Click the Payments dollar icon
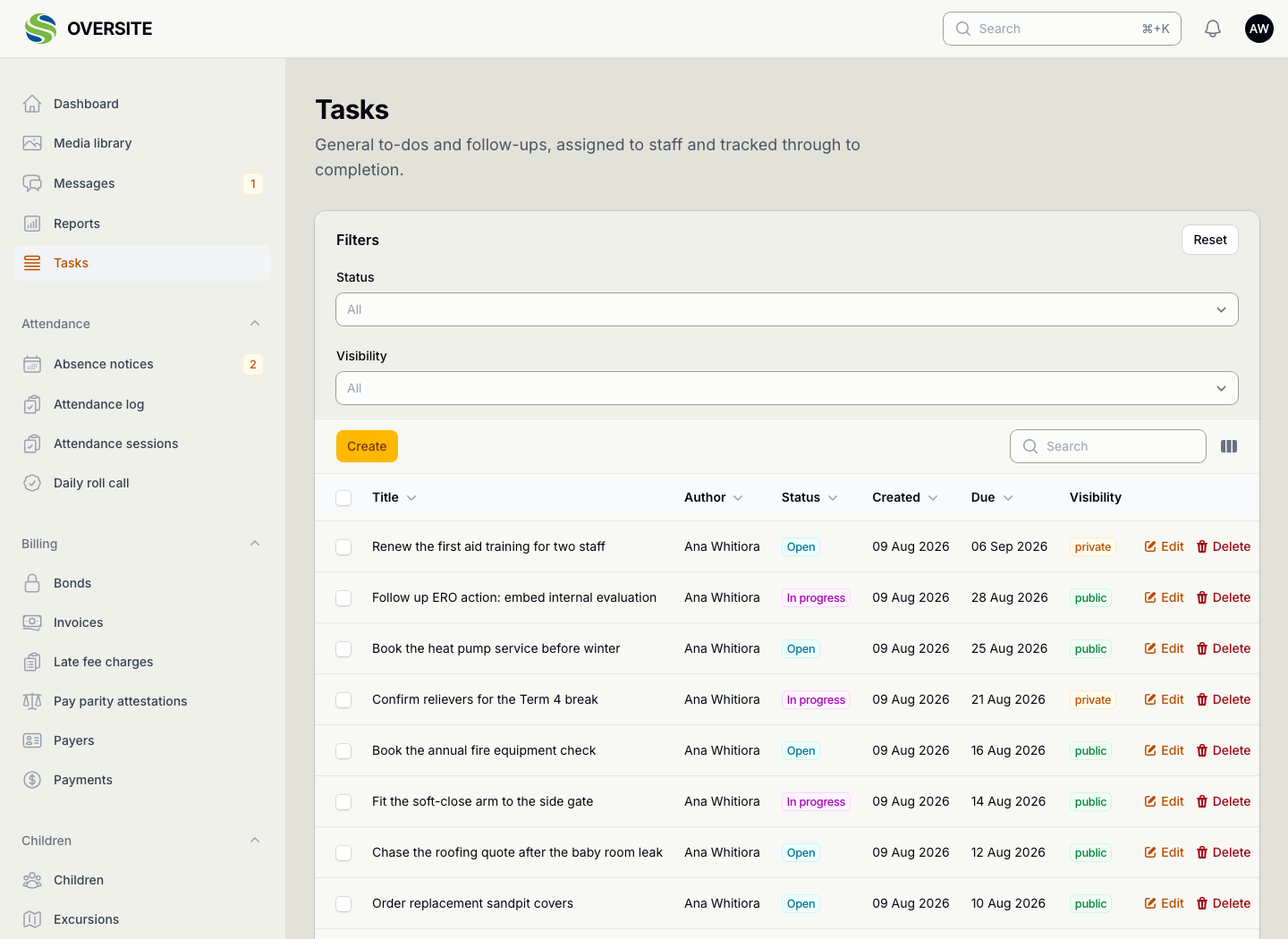This screenshot has height=939, width=1288. coord(32,780)
